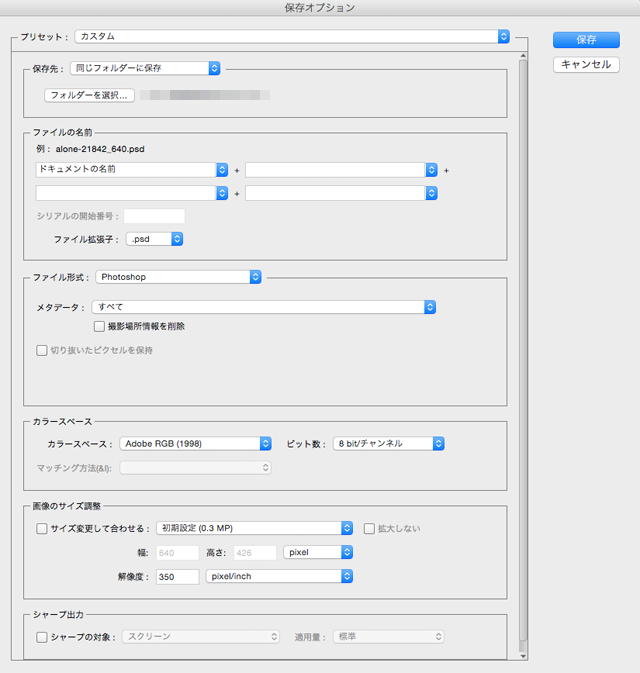Open the pixel/inch unit dropdown
The height and width of the screenshot is (673, 640).
tap(279, 576)
